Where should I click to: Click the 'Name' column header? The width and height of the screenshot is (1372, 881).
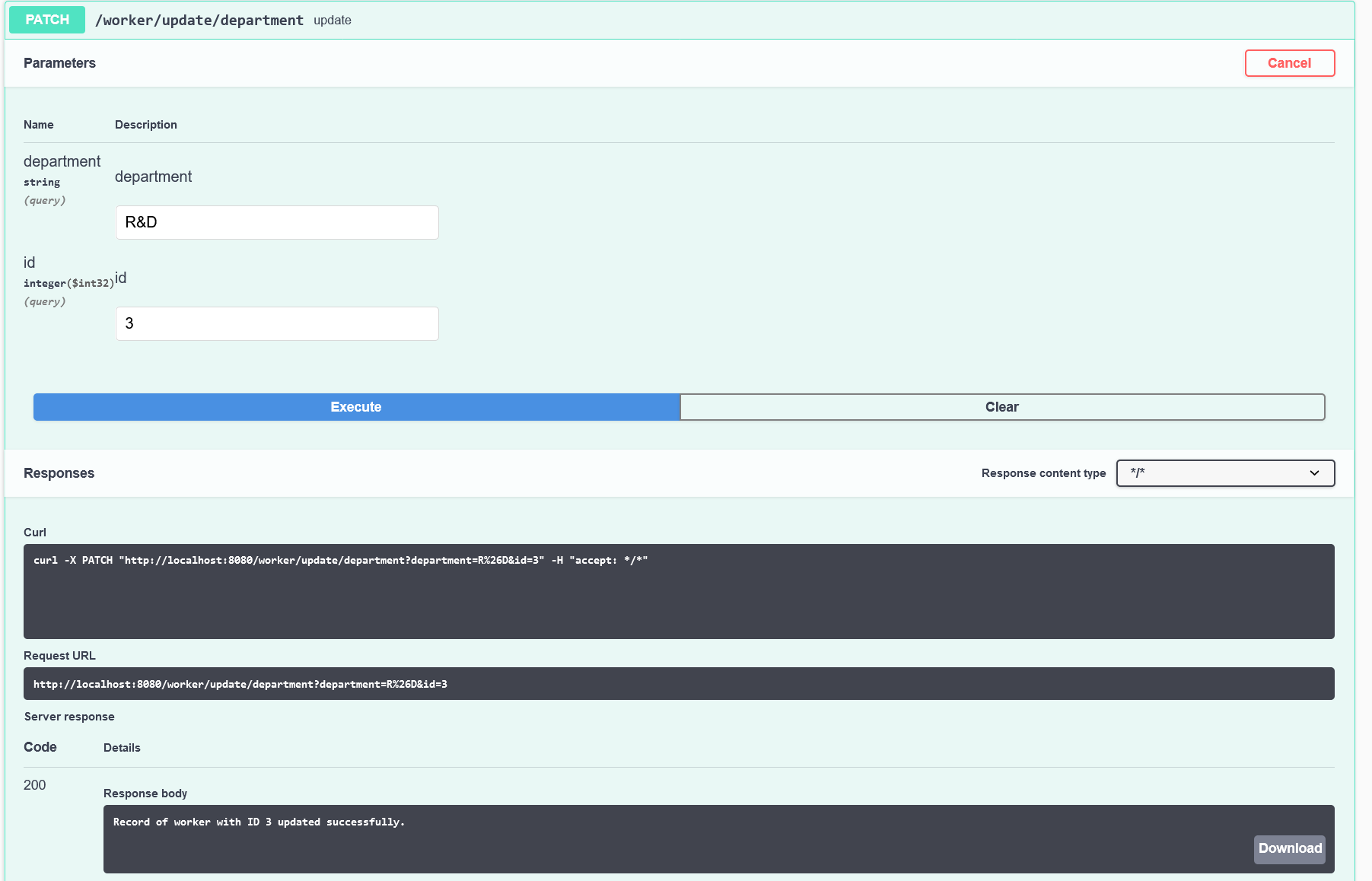[x=39, y=125]
